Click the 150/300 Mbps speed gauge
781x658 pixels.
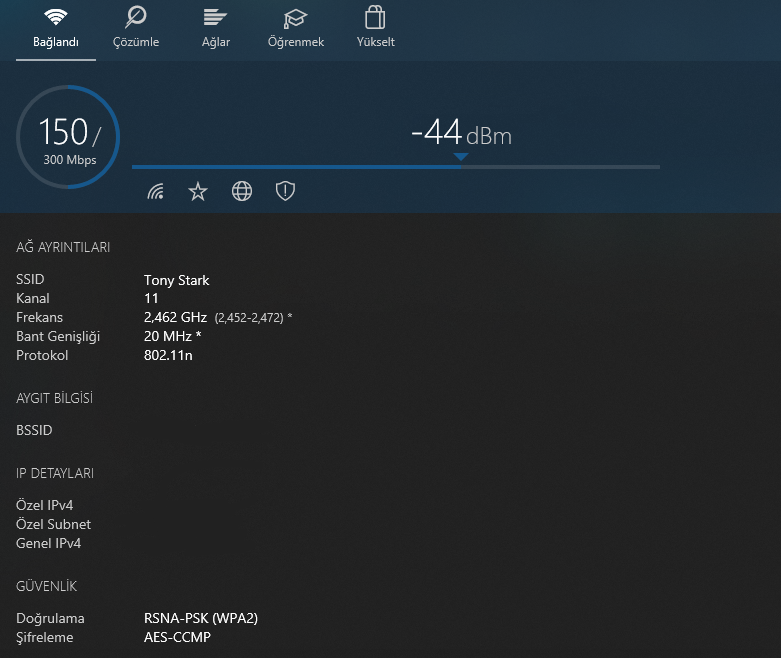click(x=68, y=137)
